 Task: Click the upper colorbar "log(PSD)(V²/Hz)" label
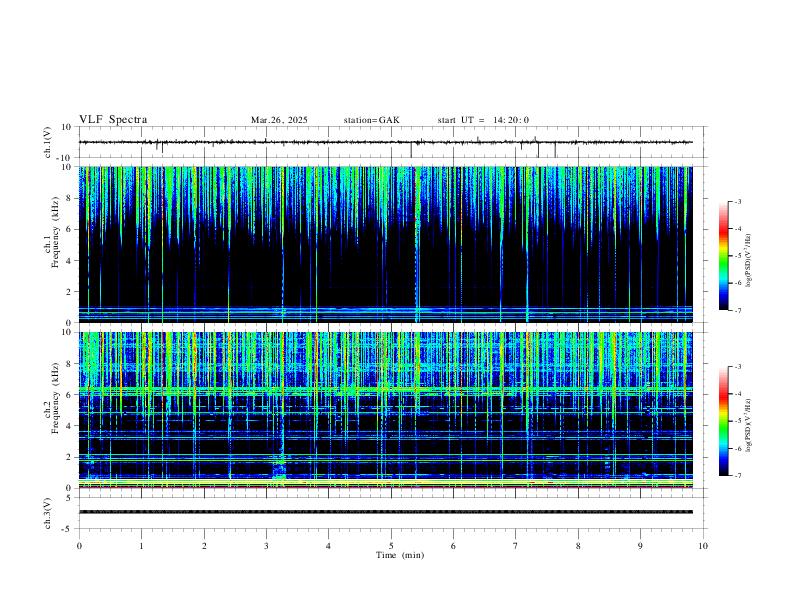tap(749, 261)
